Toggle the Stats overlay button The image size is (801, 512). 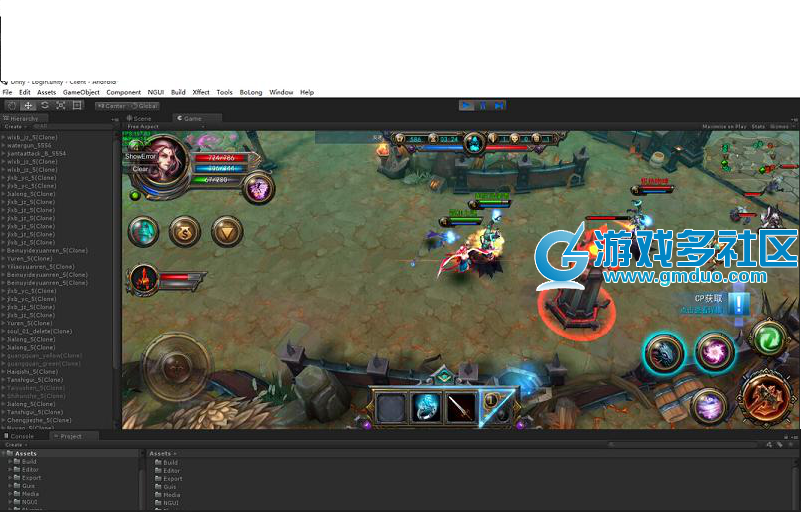[758, 126]
